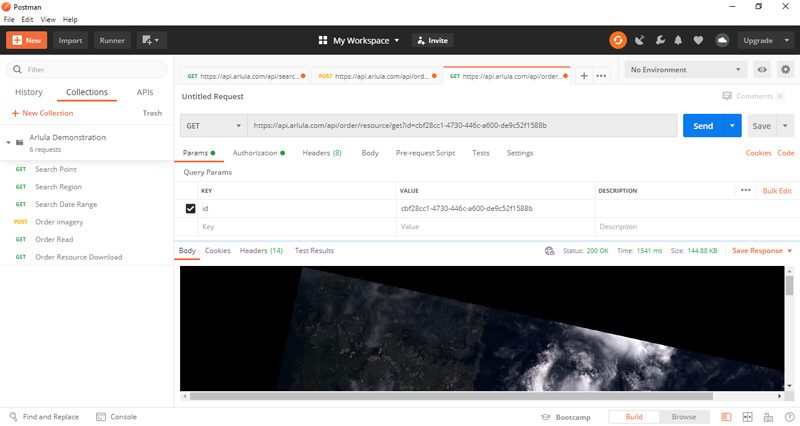Open Bootcamp in the status bar
800x426 pixels.
(565, 417)
